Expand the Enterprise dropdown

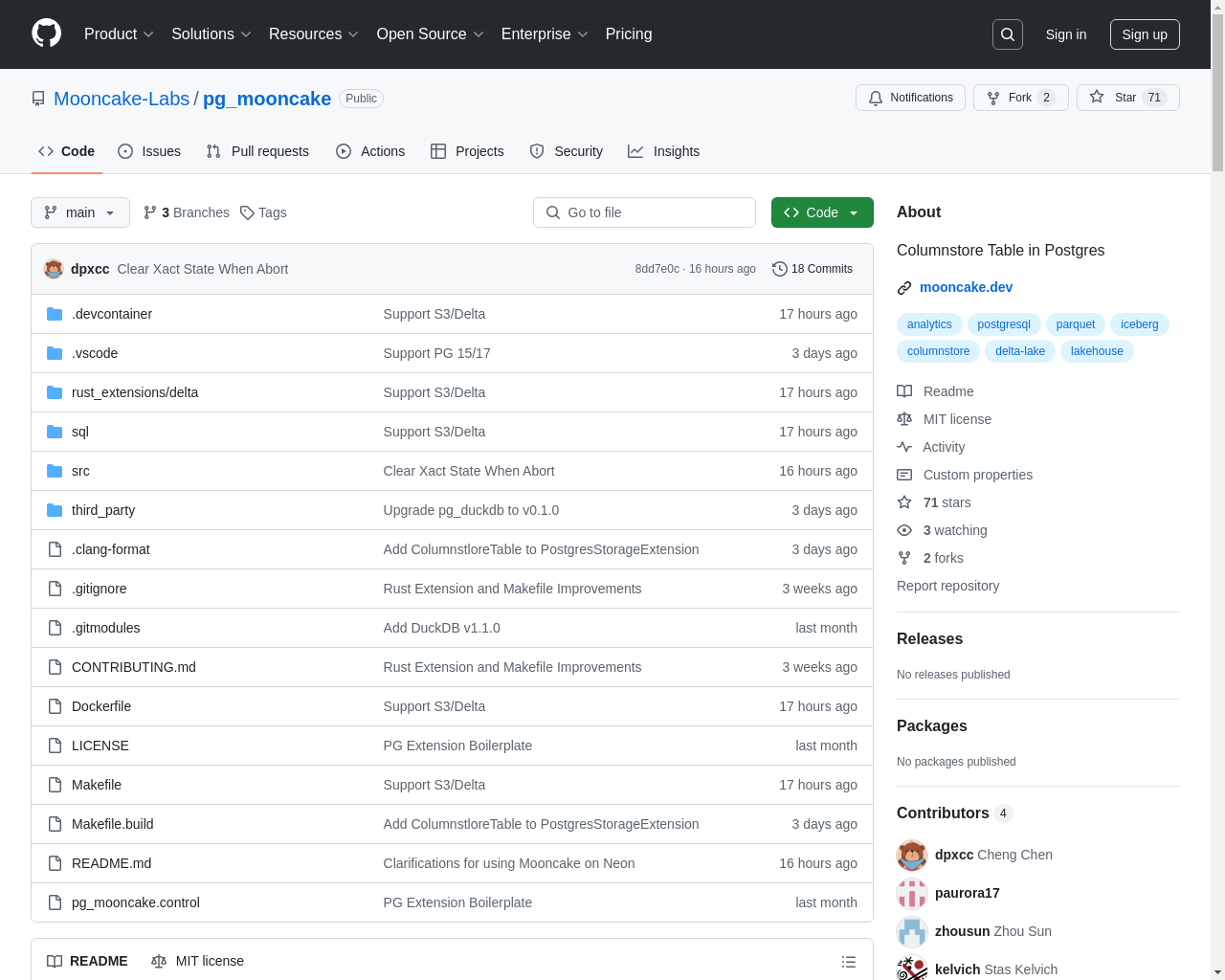545,34
